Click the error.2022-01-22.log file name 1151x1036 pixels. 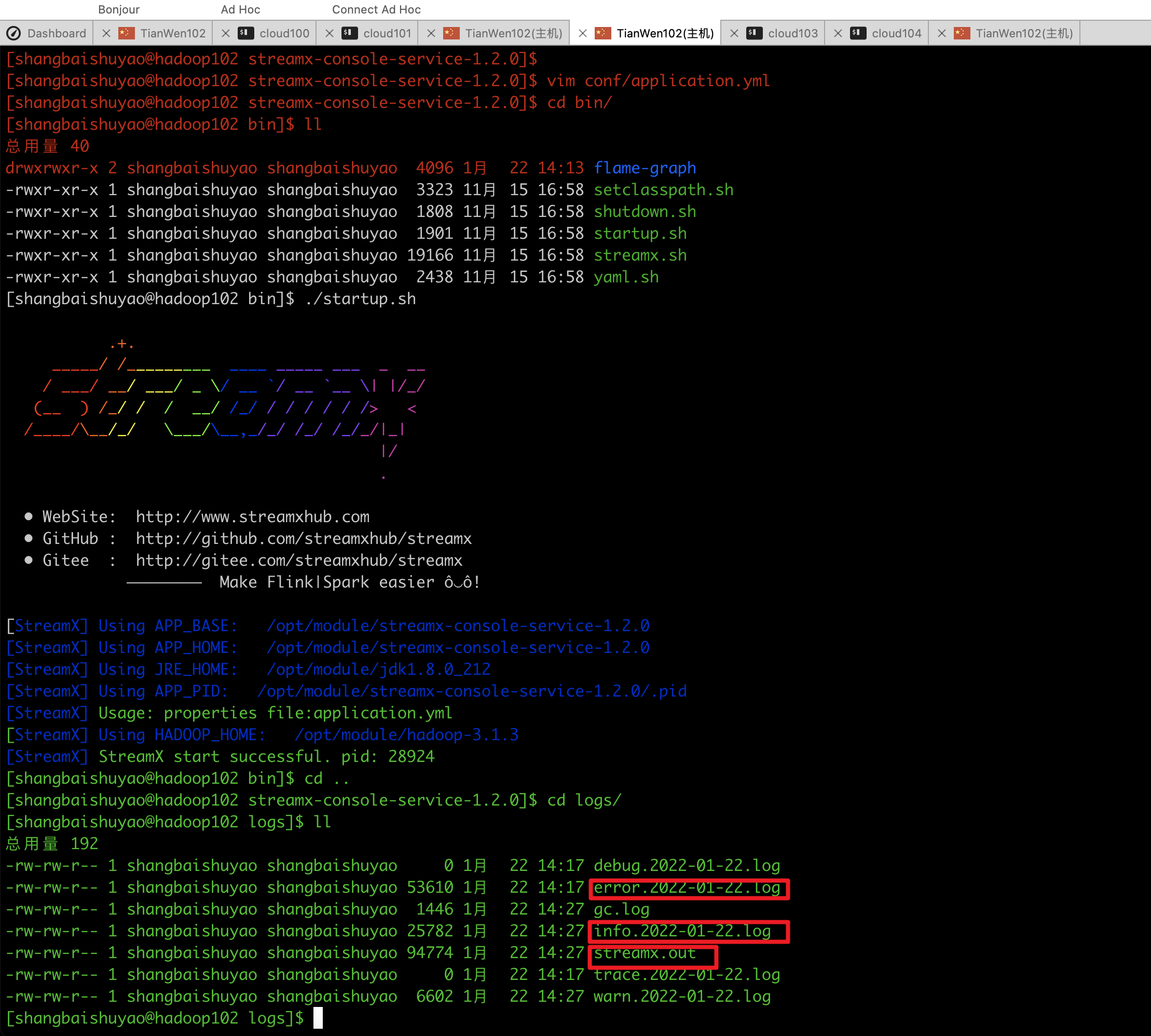pyautogui.click(x=687, y=888)
